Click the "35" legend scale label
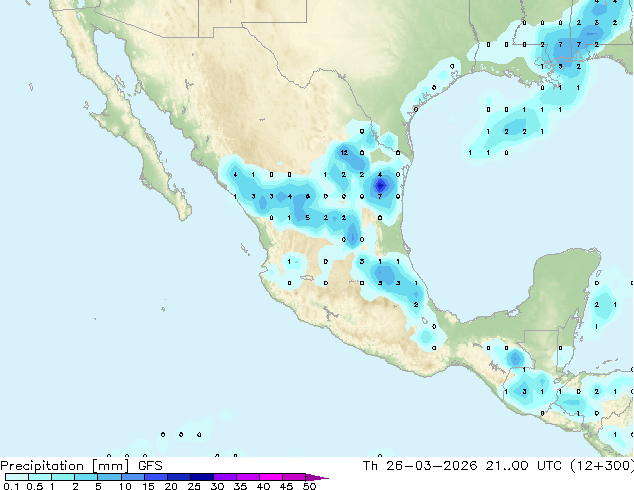The image size is (634, 490). (241, 486)
